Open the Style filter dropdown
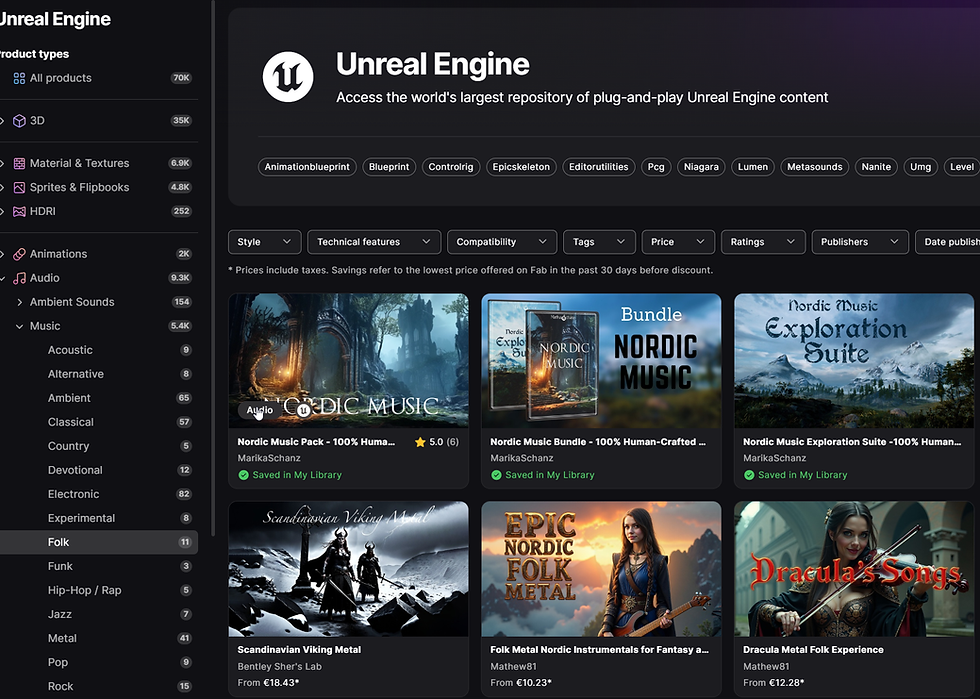The height and width of the screenshot is (699, 980). point(264,242)
